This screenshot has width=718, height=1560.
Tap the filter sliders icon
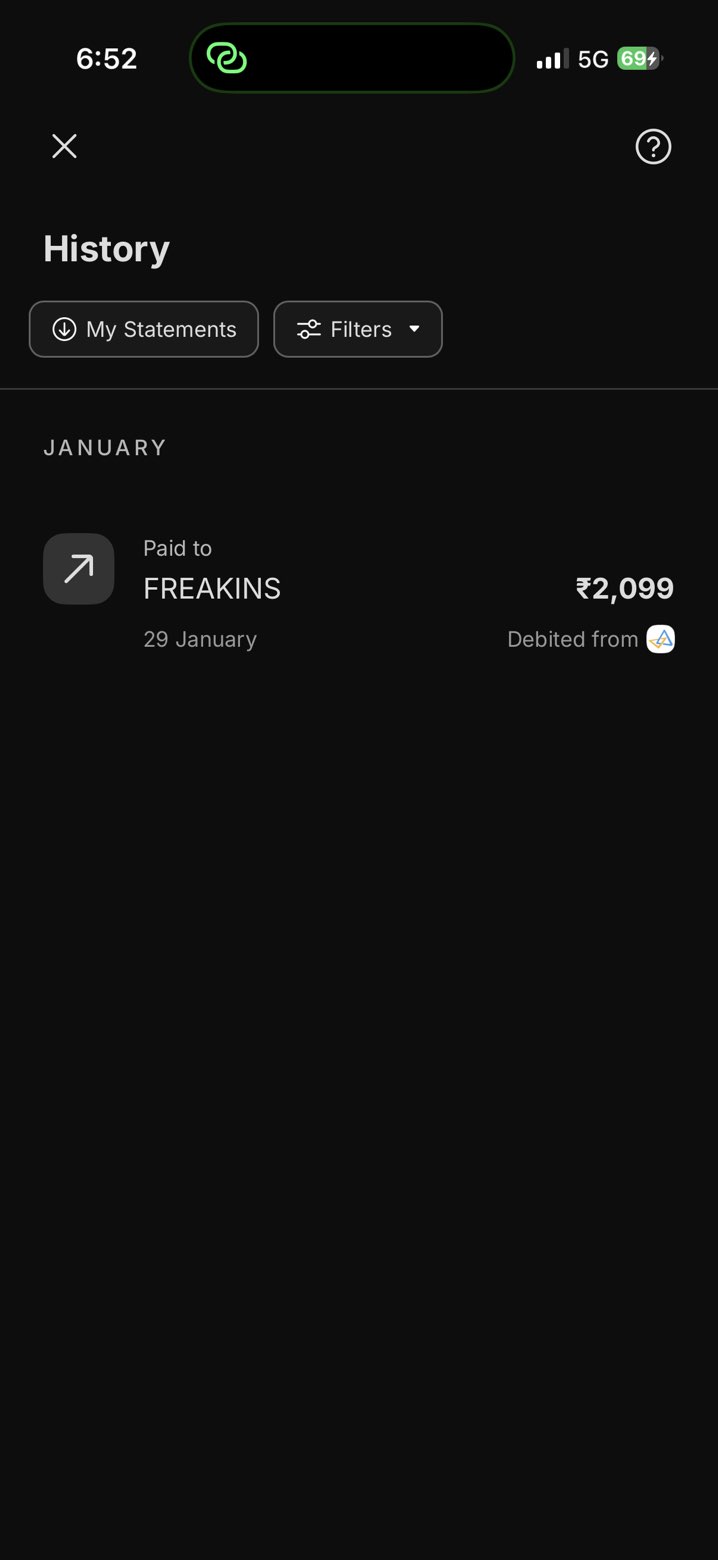point(309,329)
